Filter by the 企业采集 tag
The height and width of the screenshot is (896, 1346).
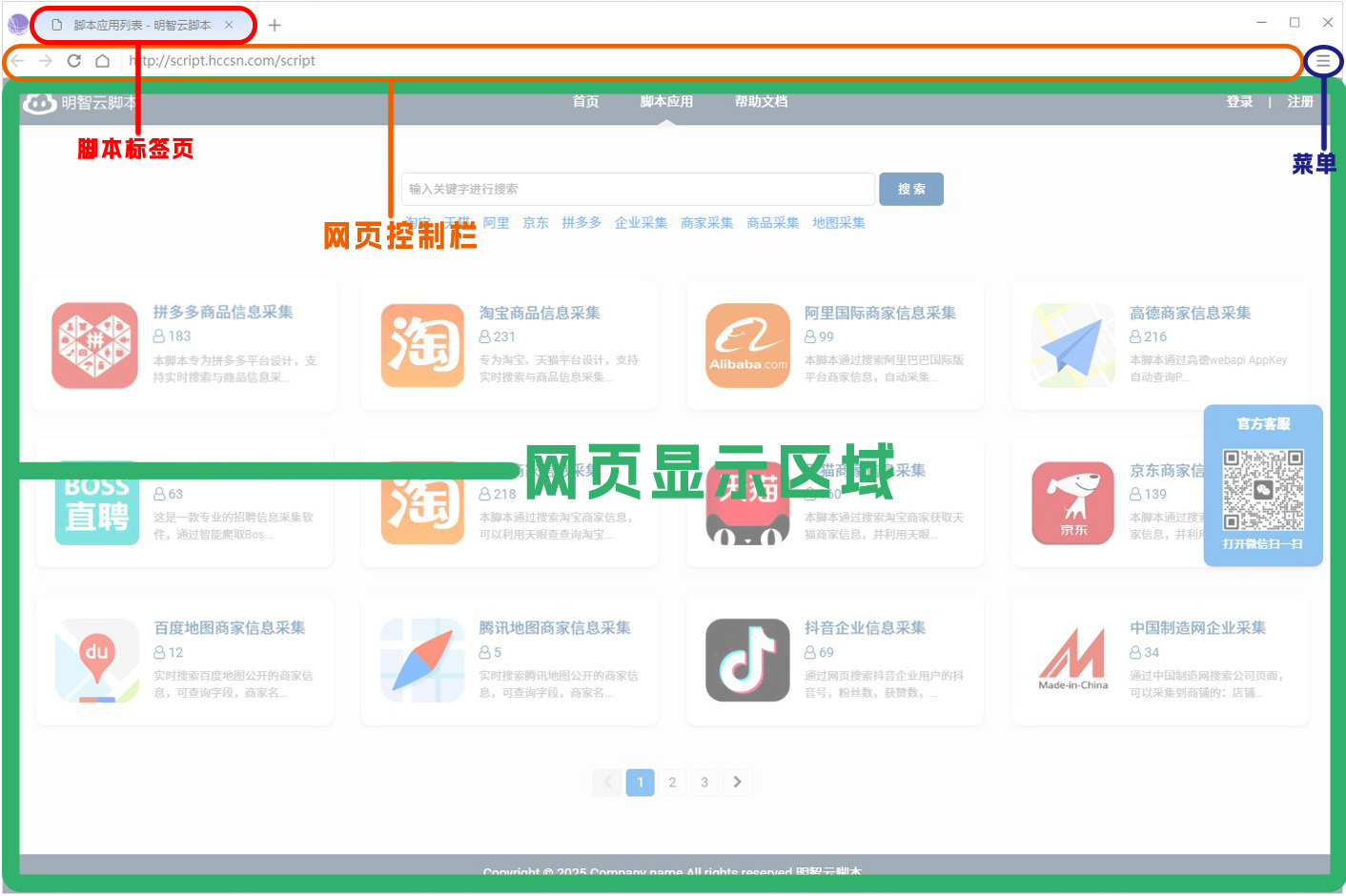641,223
